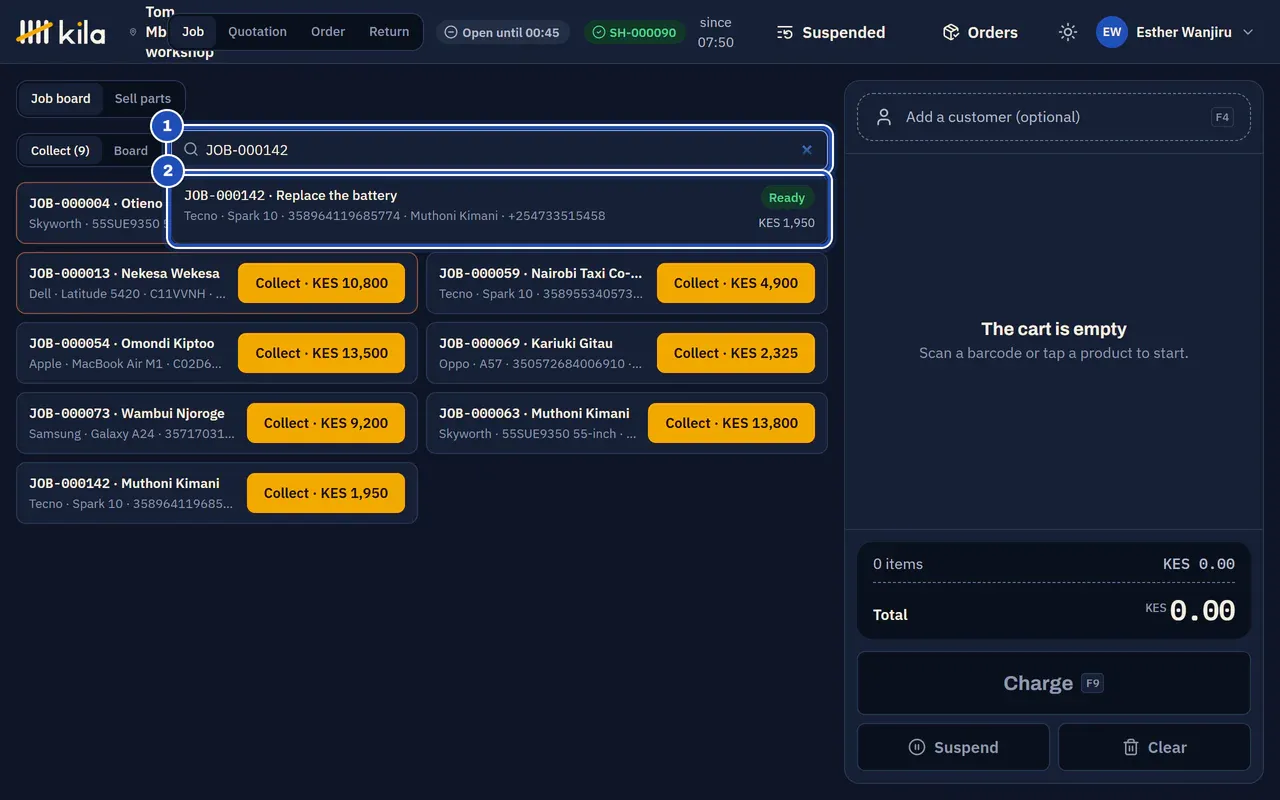This screenshot has width=1280, height=800.
Task: Collect KES 9,200 from Wambui Njoroge
Action: tap(326, 423)
